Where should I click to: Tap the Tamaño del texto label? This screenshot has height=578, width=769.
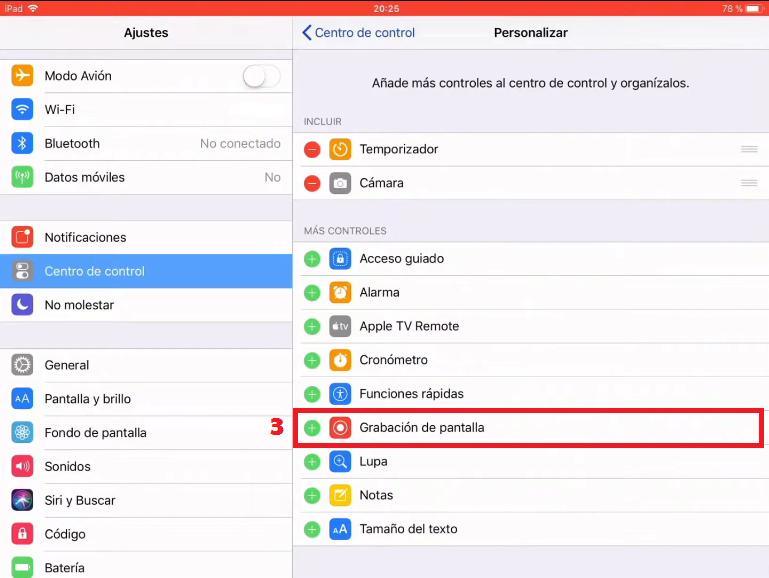point(409,529)
